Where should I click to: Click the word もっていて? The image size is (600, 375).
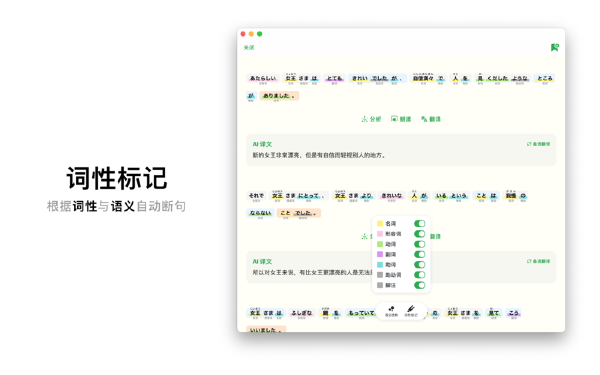coord(361,313)
